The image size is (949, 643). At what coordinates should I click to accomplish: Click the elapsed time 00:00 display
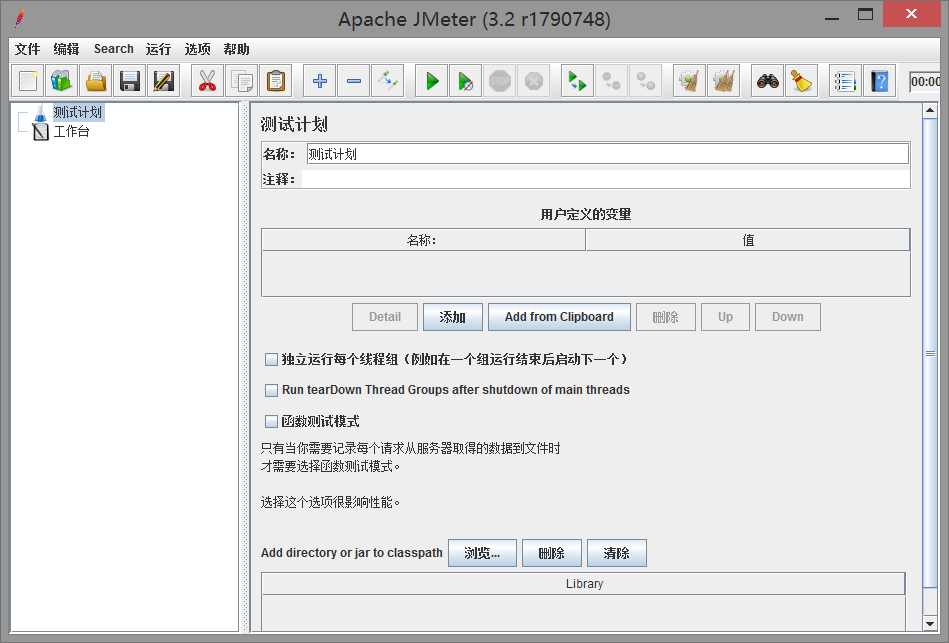click(x=925, y=81)
